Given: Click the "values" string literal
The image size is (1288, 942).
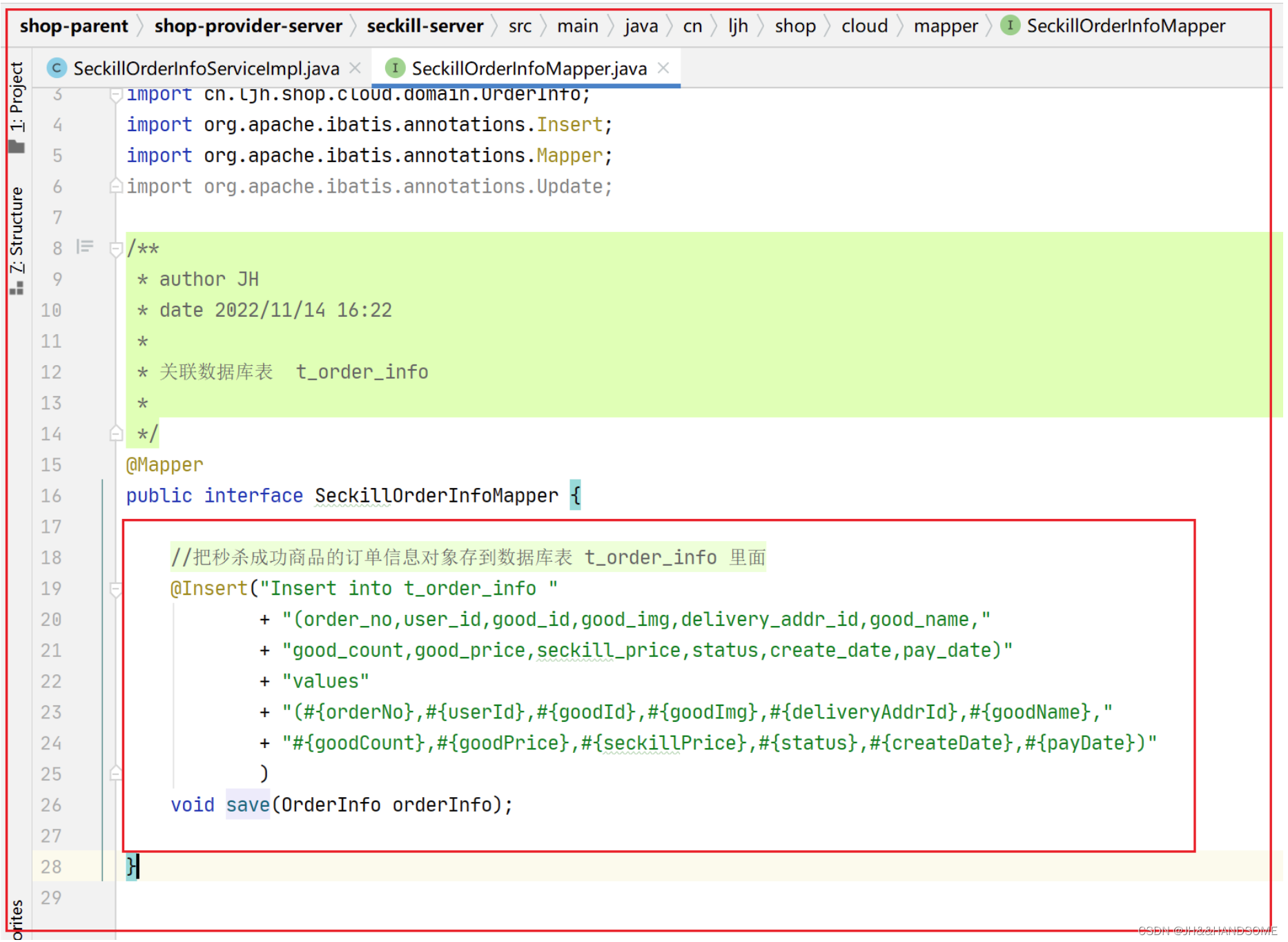Looking at the screenshot, I should pos(325,681).
